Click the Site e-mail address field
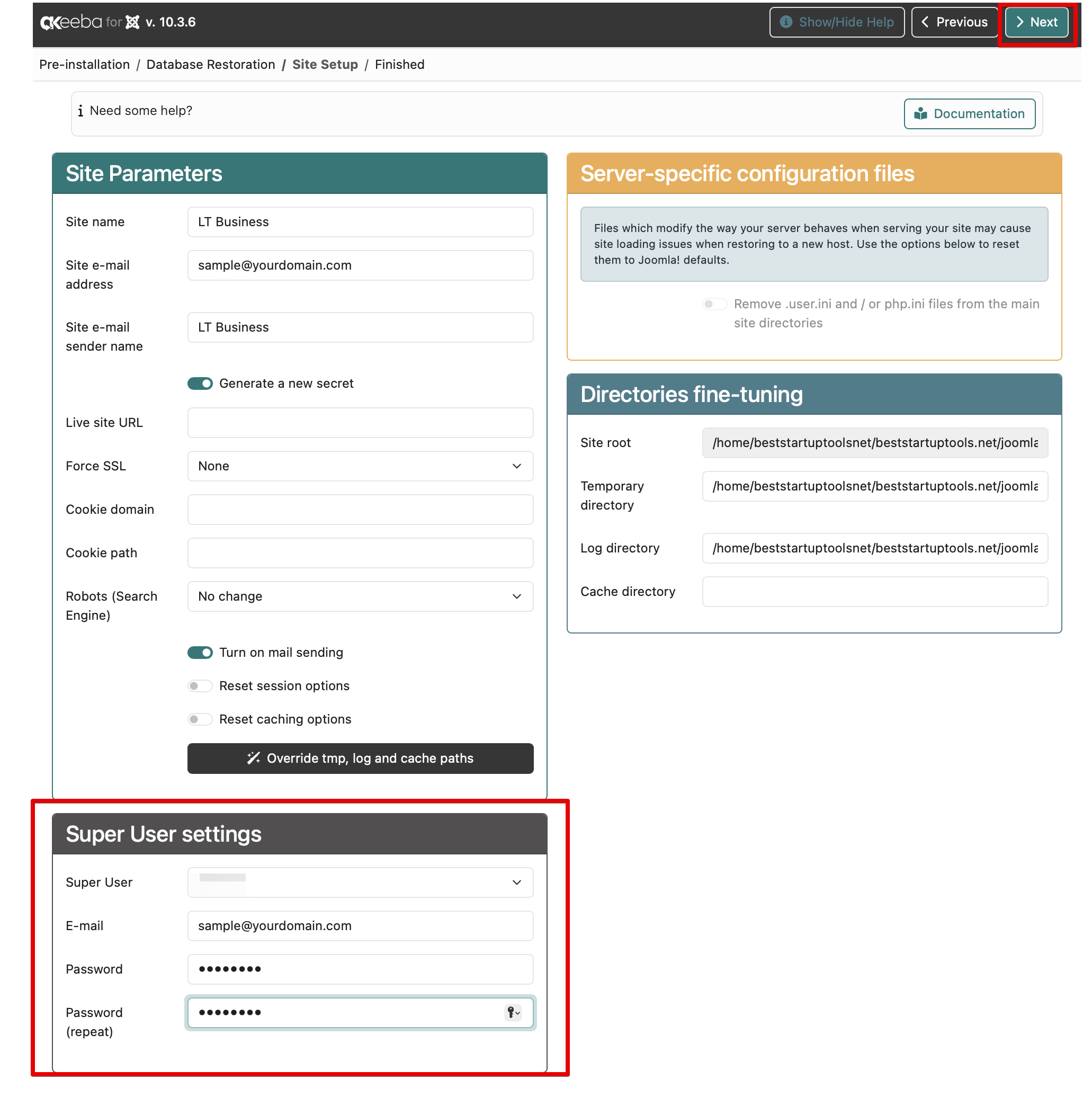The height and width of the screenshot is (1097, 1092). (x=361, y=266)
